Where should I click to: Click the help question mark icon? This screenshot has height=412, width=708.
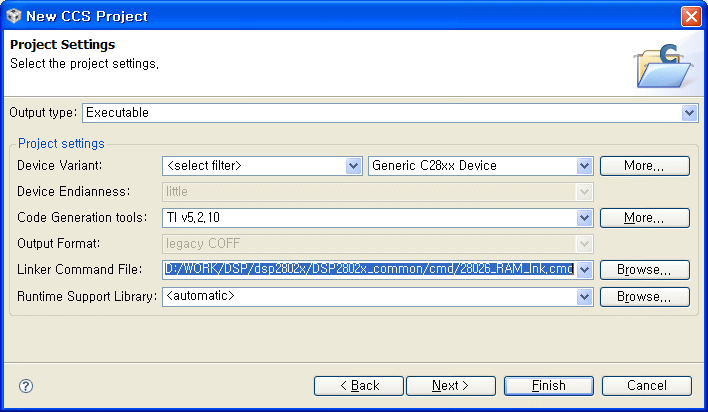(x=26, y=386)
